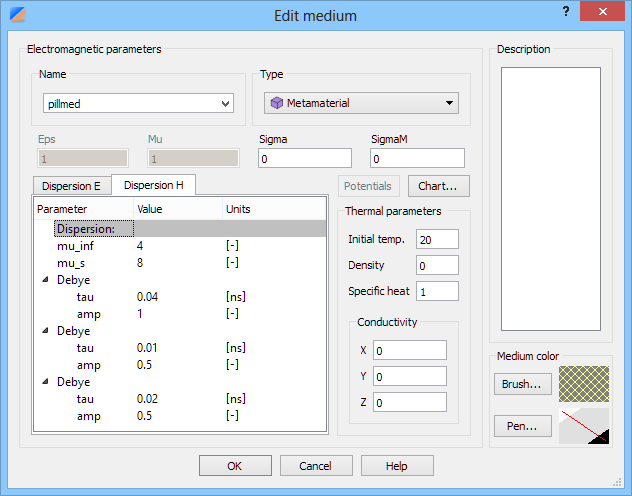
Task: Click the pen color preview swatch
Action: (584, 426)
